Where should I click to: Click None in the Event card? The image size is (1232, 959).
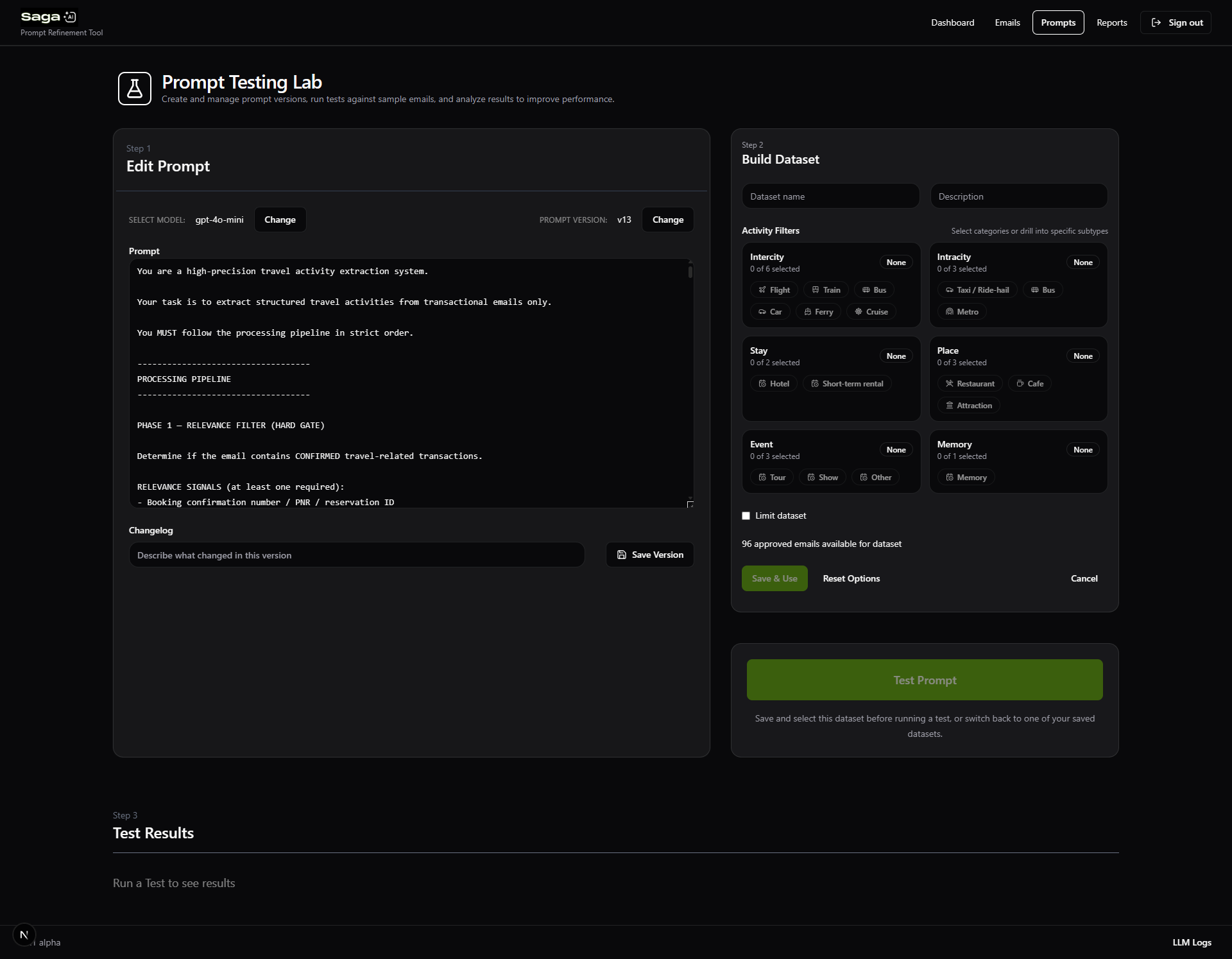click(896, 450)
